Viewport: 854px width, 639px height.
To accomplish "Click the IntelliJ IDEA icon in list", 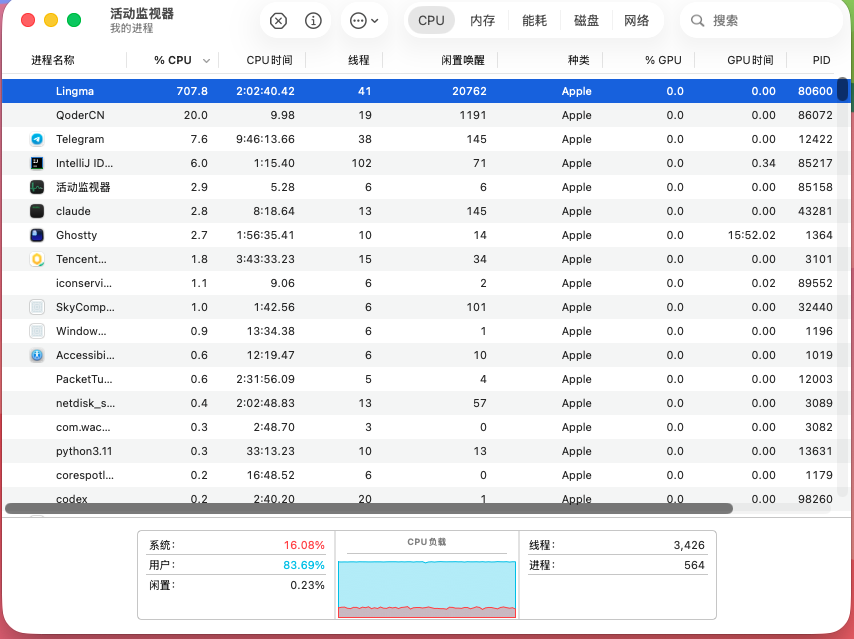I will (x=36, y=163).
